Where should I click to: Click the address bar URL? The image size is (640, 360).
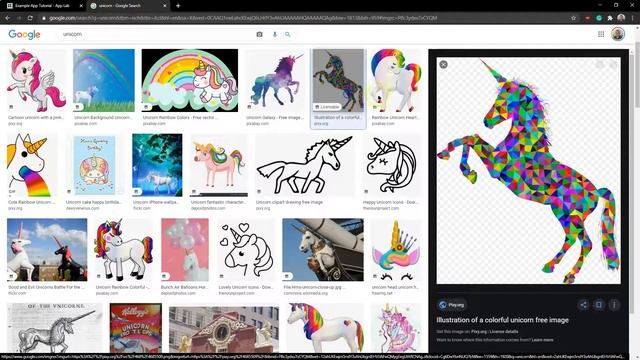243,18
